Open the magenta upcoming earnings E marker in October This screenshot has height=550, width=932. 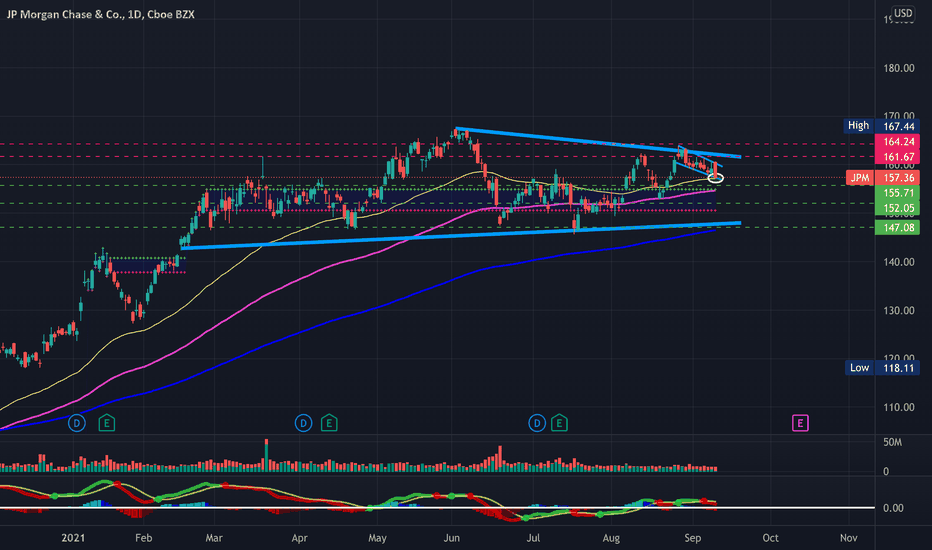[801, 423]
